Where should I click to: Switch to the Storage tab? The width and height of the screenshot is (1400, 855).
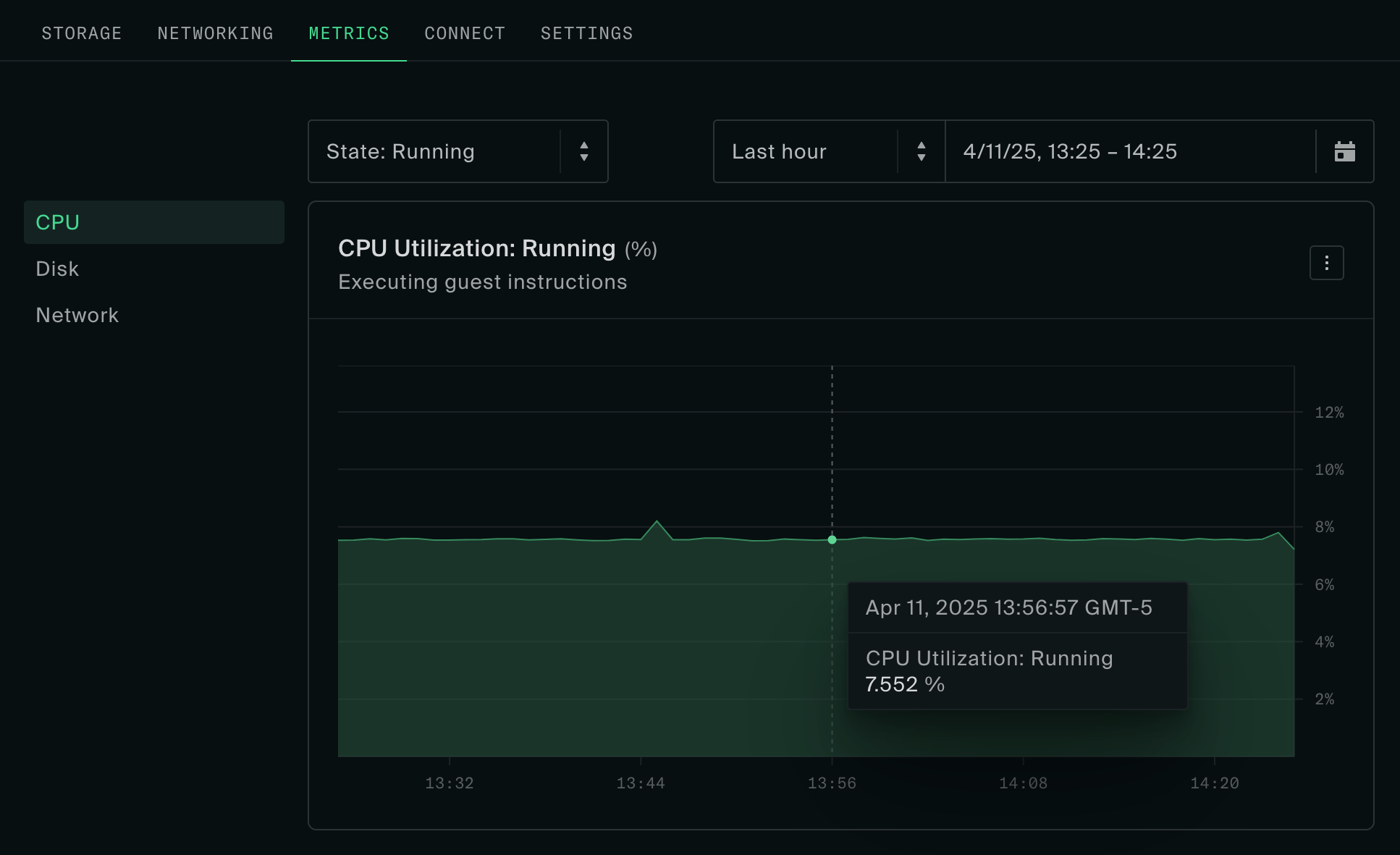[x=82, y=33]
